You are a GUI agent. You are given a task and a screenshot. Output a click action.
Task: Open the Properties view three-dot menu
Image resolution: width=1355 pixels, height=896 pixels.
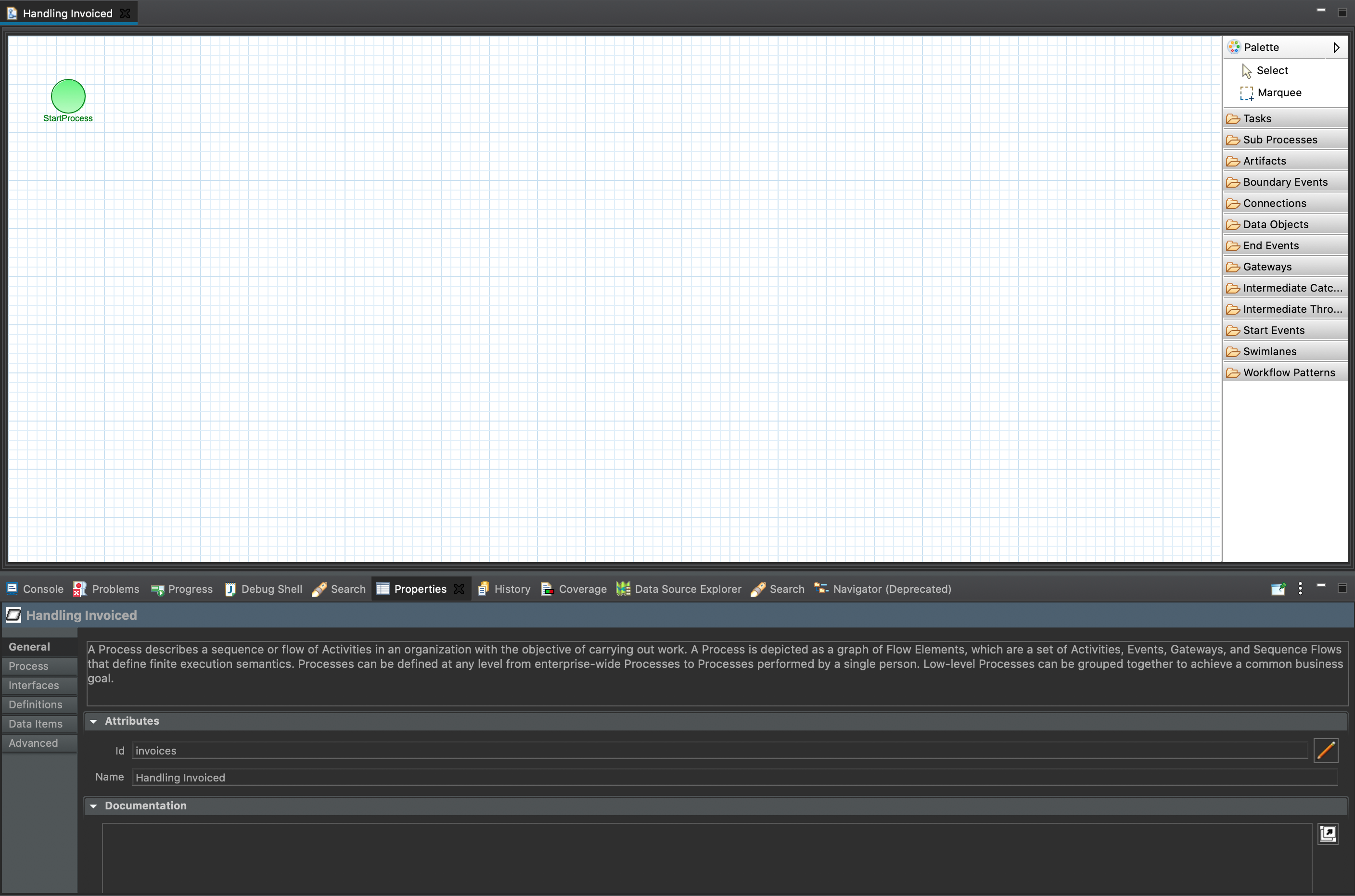coord(1300,589)
